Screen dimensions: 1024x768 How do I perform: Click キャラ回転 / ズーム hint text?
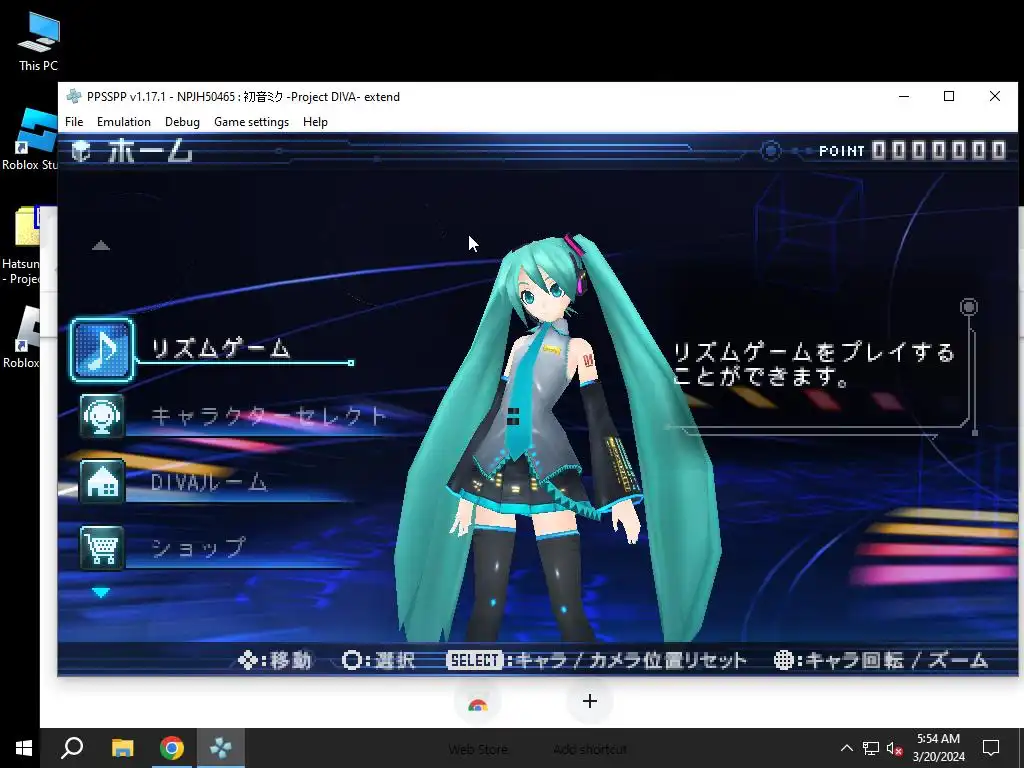pyautogui.click(x=896, y=660)
